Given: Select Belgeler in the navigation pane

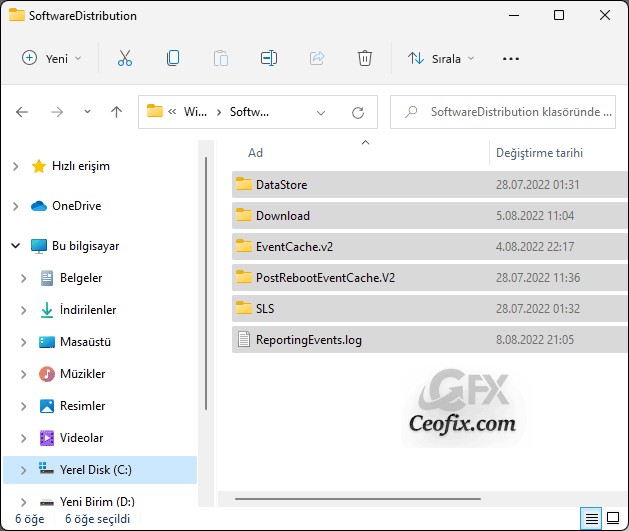Looking at the screenshot, I should click(x=81, y=278).
